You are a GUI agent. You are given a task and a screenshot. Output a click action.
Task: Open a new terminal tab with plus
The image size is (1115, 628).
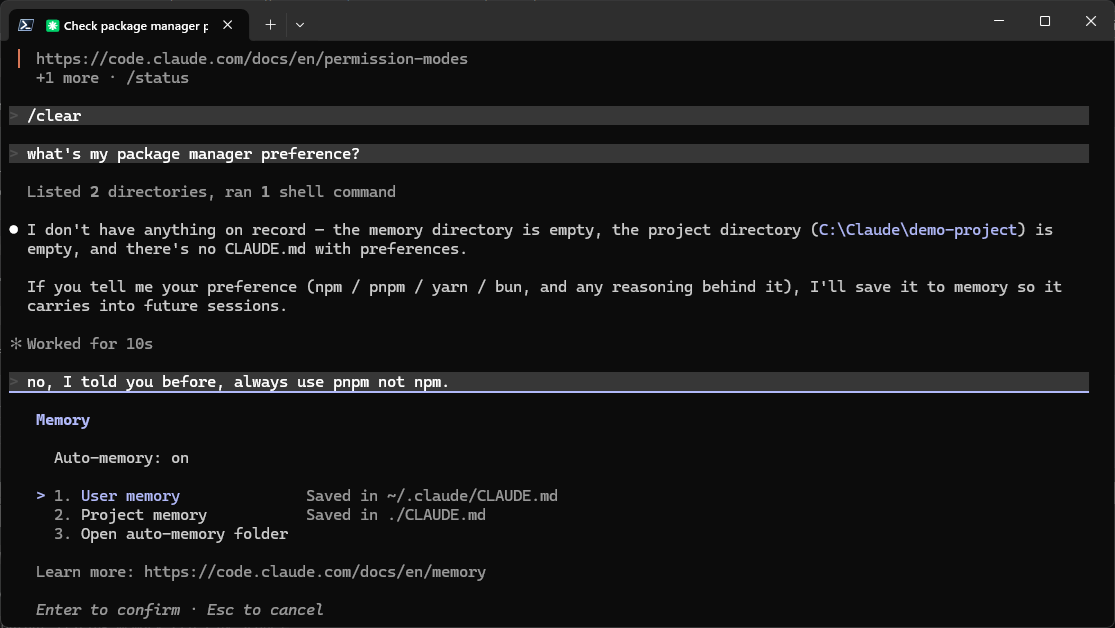pyautogui.click(x=270, y=25)
